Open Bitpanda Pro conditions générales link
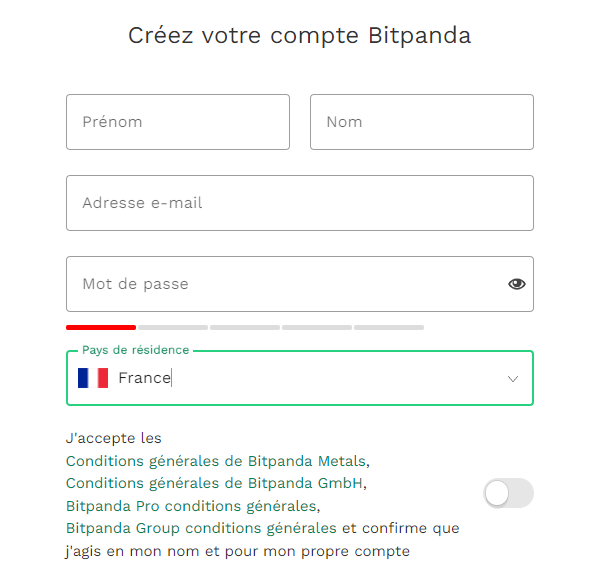606x575 pixels. [192, 505]
